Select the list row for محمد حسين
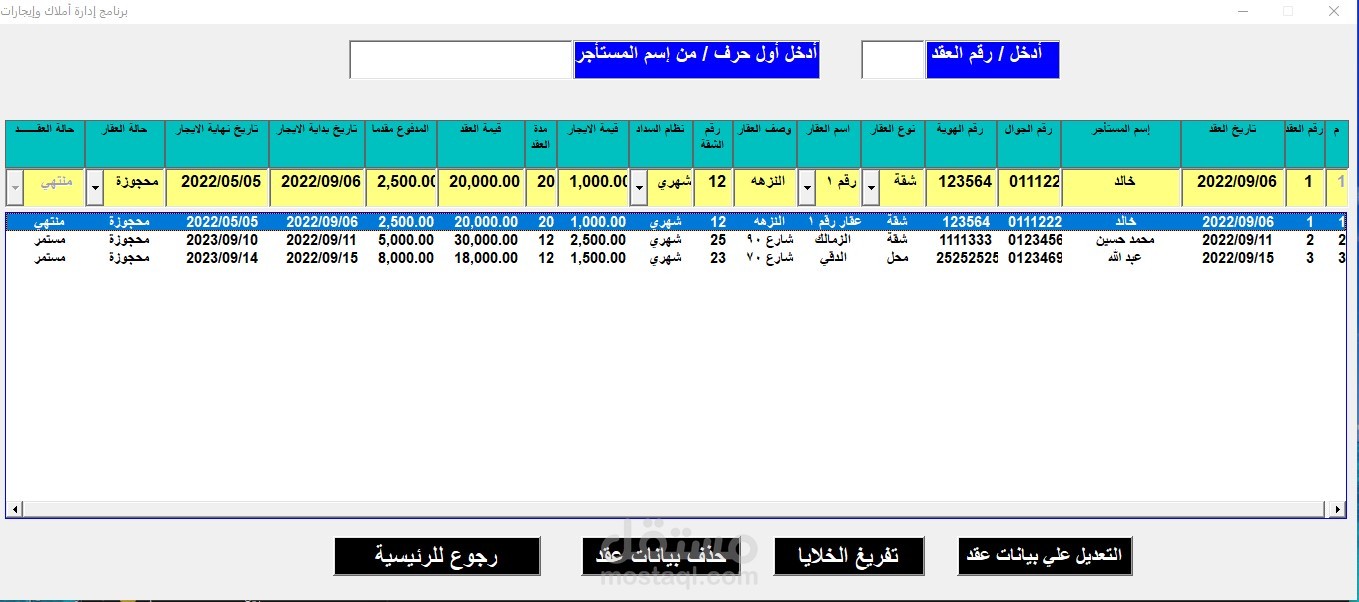The width and height of the screenshot is (1359, 602). click(676, 240)
